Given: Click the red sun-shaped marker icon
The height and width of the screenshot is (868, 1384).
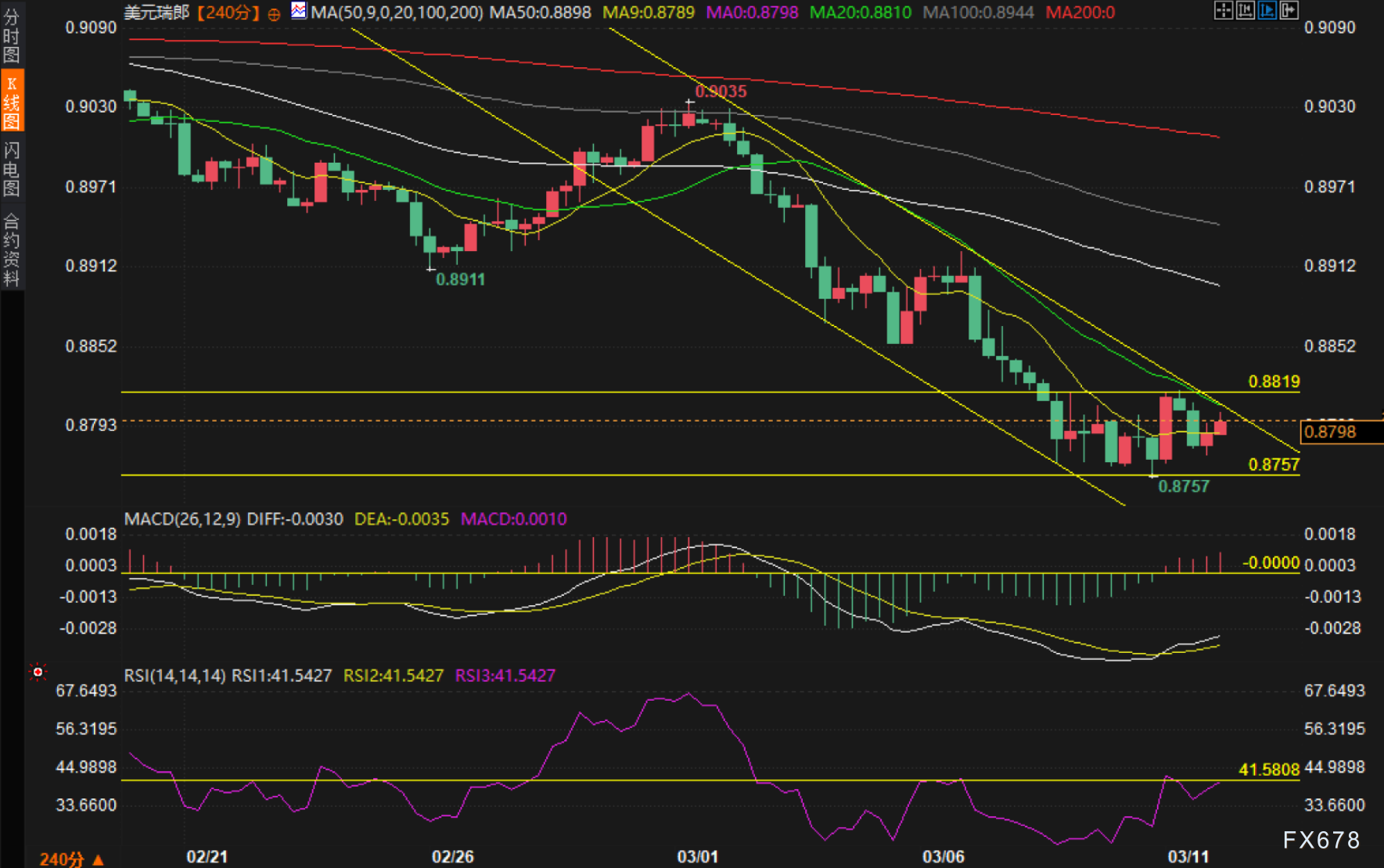Looking at the screenshot, I should click(x=38, y=672).
